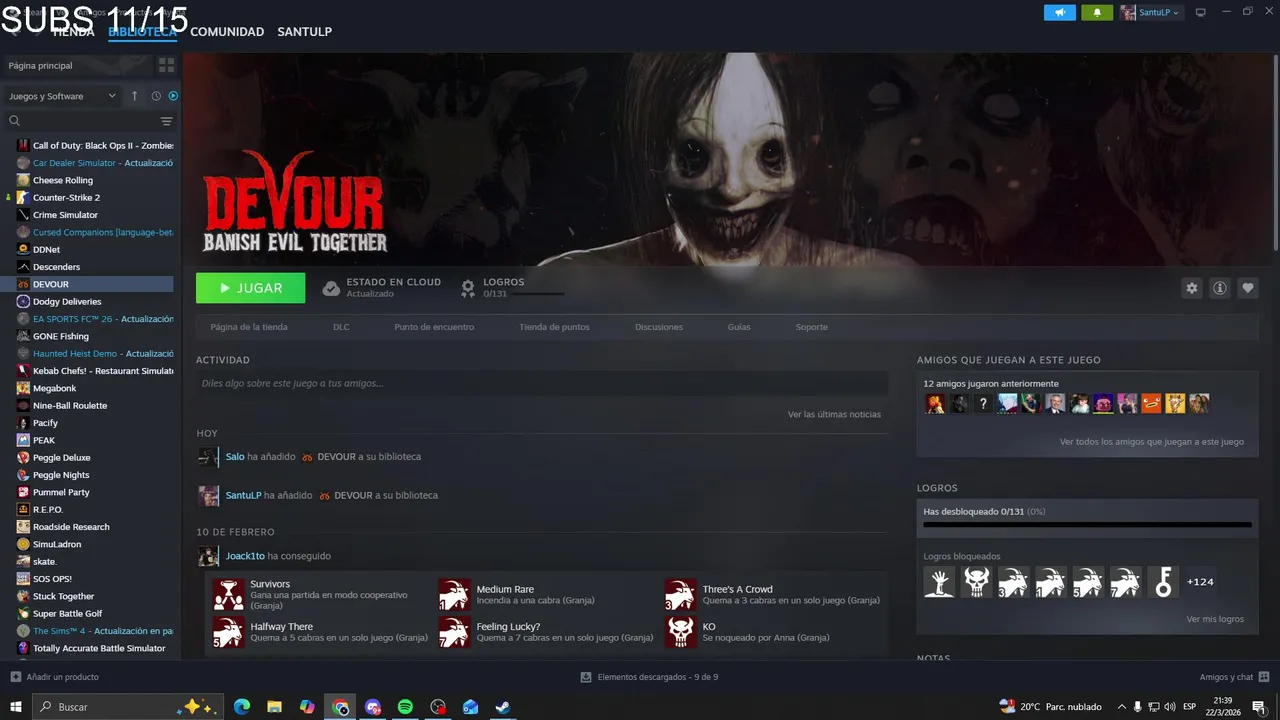Screen dimensions: 1280x720
Task: Open the library advanced filter icon
Action: point(167,121)
